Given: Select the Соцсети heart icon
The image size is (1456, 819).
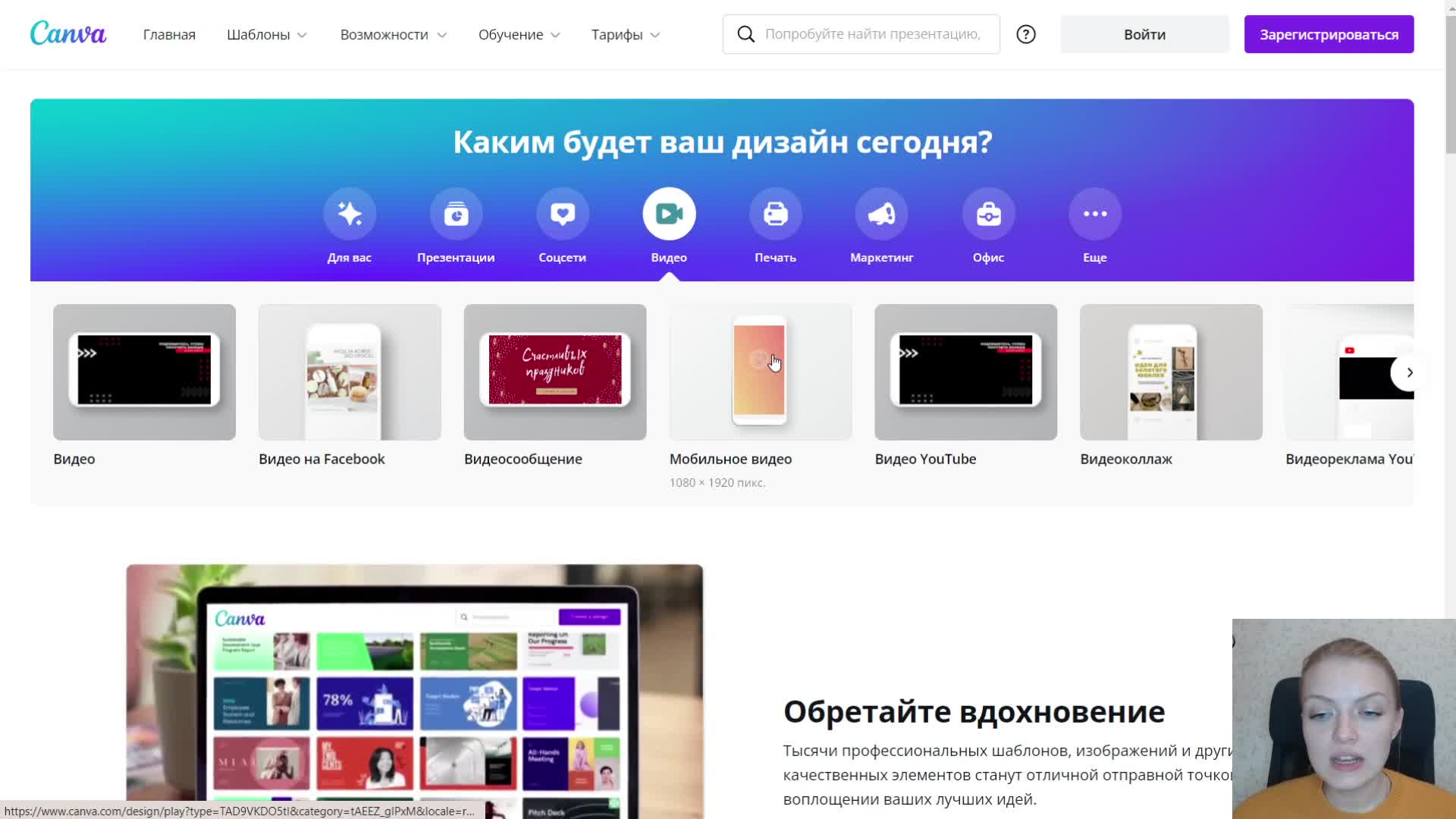Looking at the screenshot, I should (x=563, y=214).
